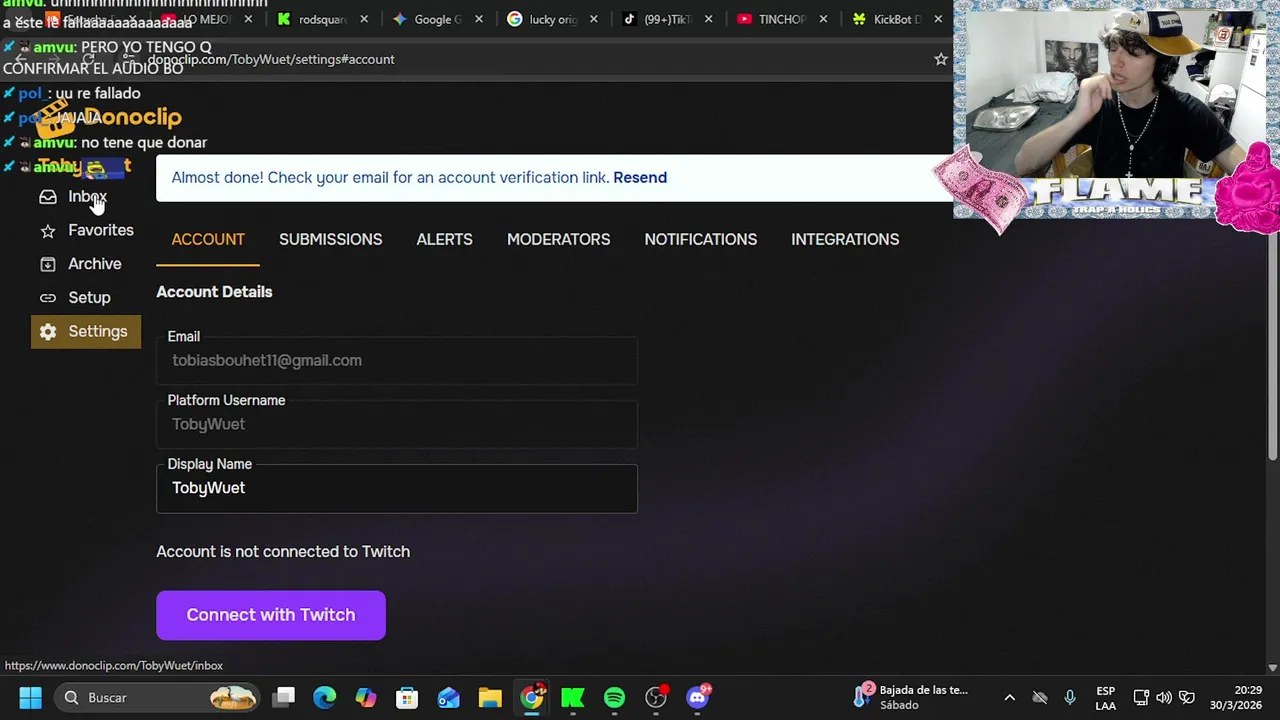Switch to rodsquare browser tab
The width and height of the screenshot is (1280, 720).
pos(322,19)
